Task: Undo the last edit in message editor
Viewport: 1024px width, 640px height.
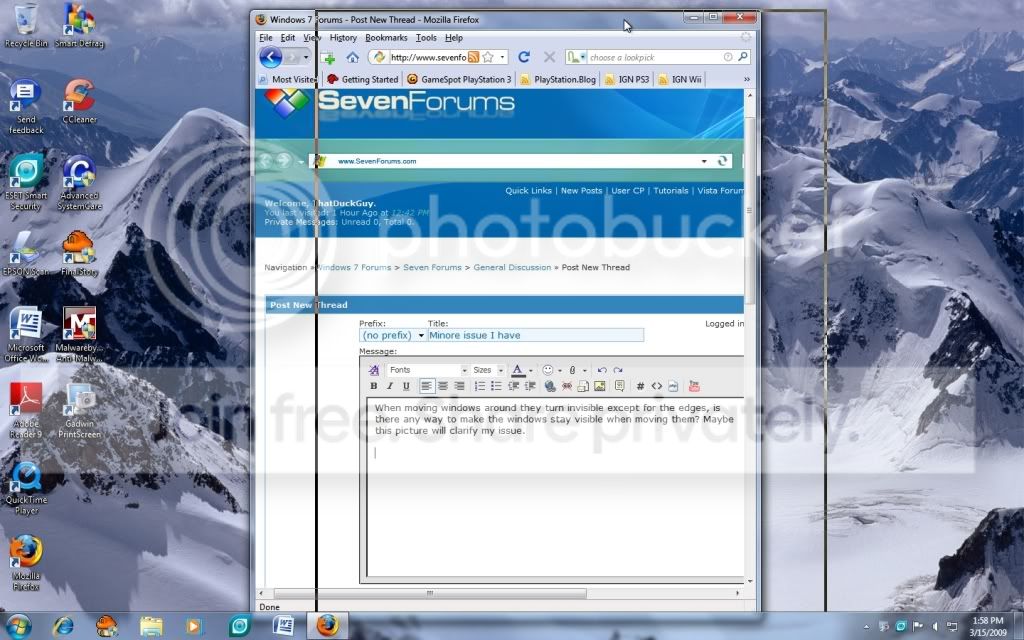Action: 601,370
